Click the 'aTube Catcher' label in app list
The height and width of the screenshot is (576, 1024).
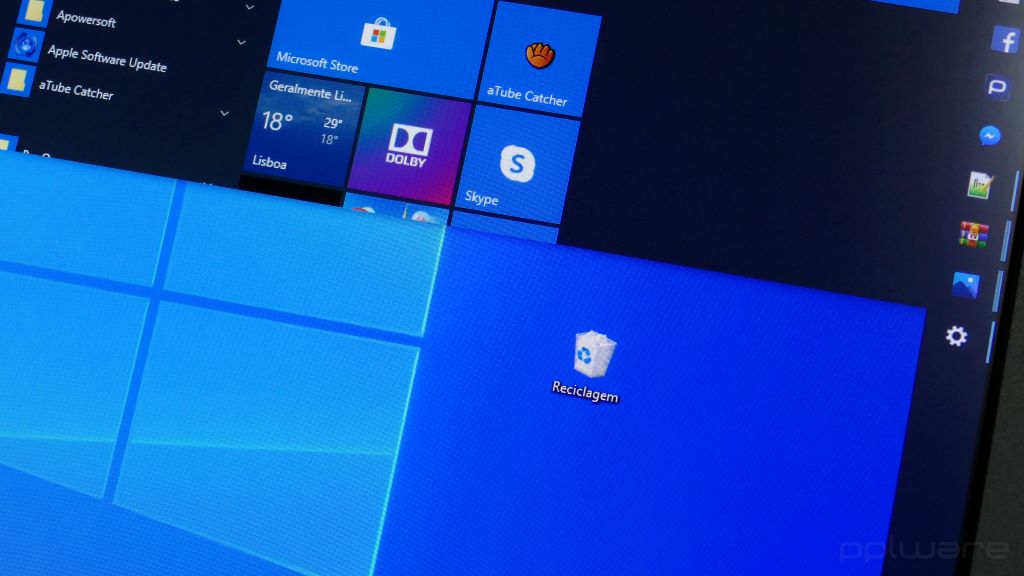[76, 89]
